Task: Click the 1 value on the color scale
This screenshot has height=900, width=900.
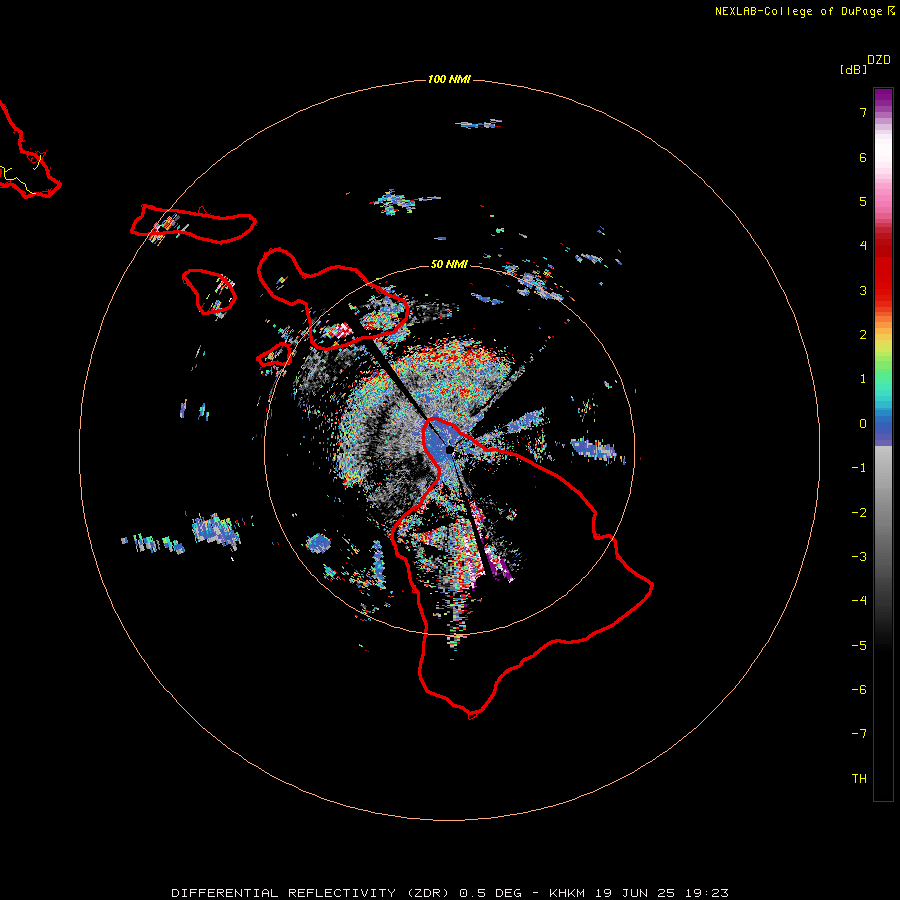Action: click(863, 379)
